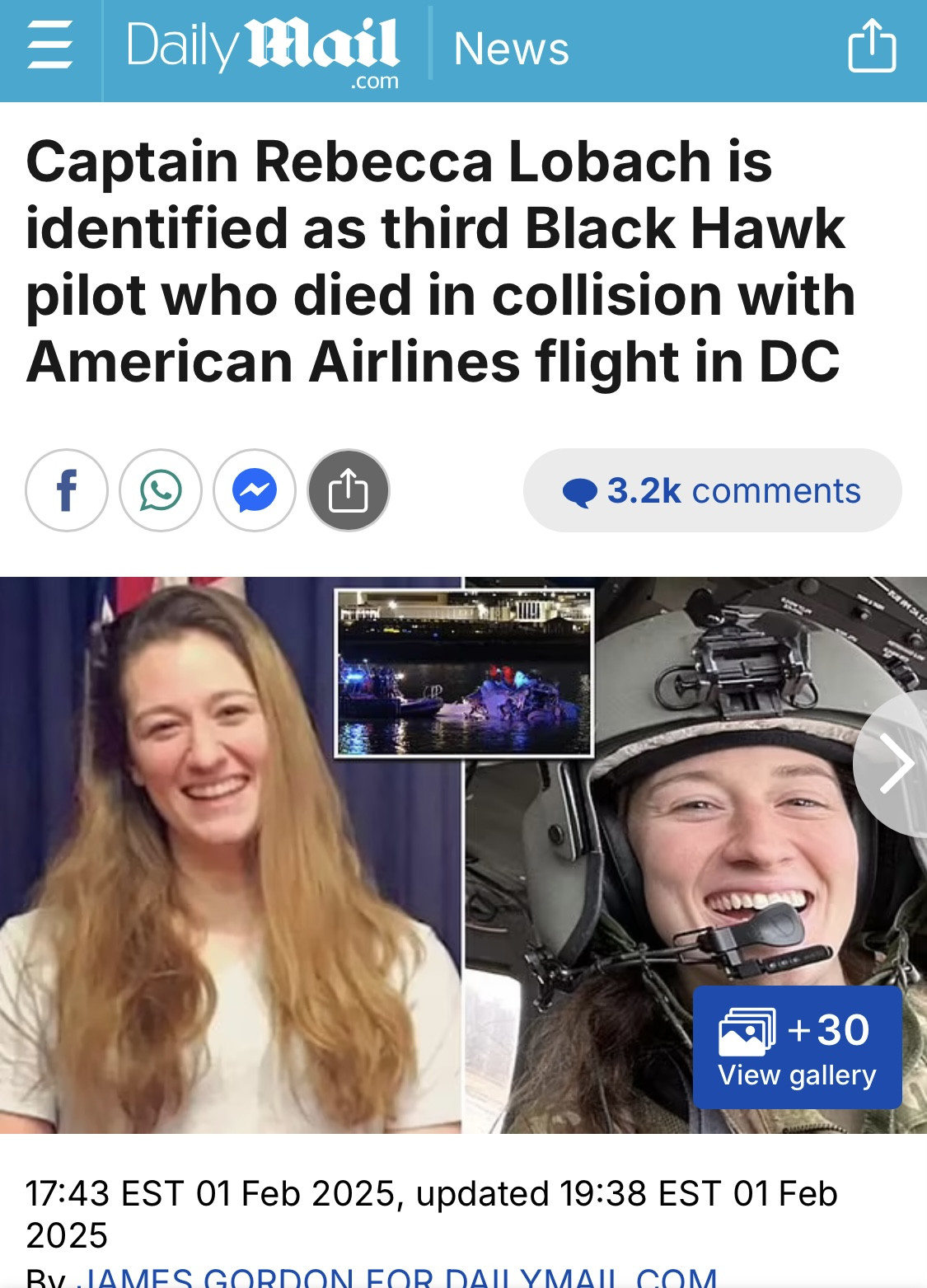Screen dimensions: 927x1288
Task: Tap the inset crash scene thumbnail
Action: [x=464, y=672]
